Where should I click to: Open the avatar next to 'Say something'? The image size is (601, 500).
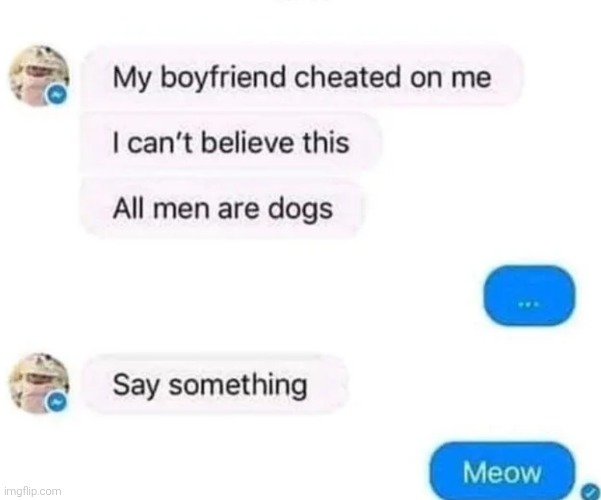point(39,383)
